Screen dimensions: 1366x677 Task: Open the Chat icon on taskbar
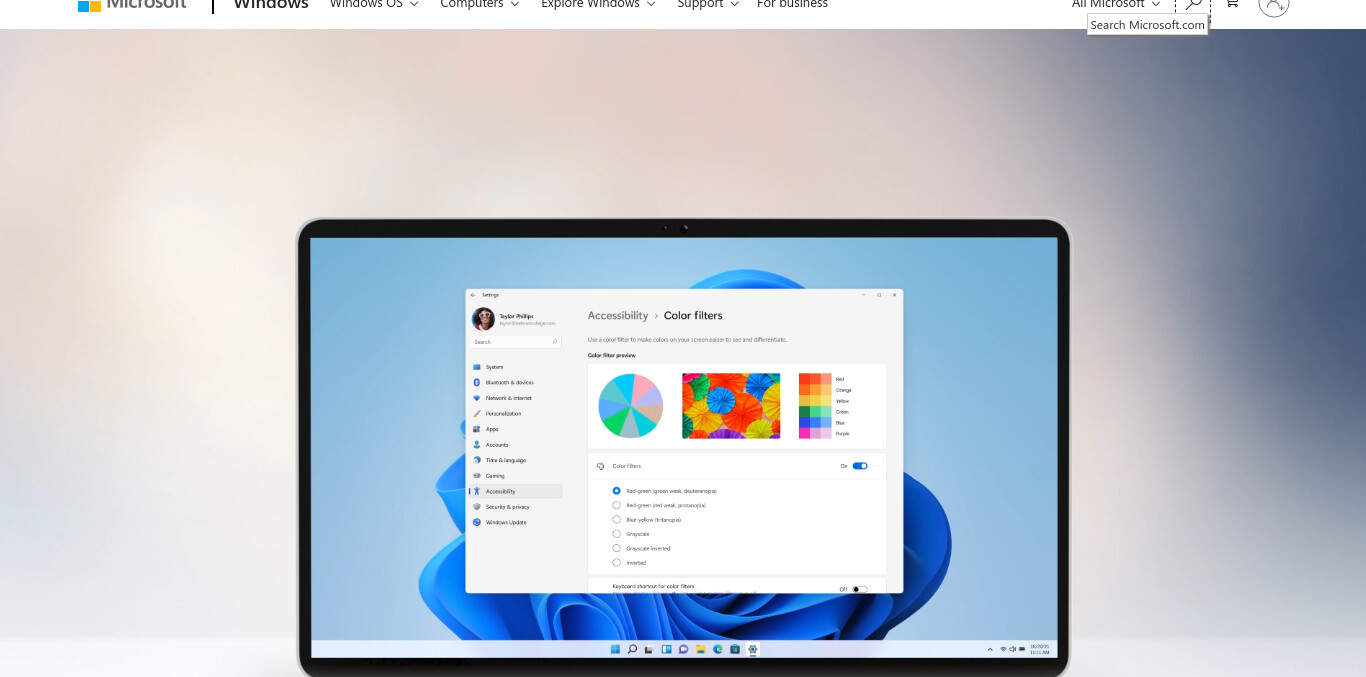pyautogui.click(x=683, y=649)
